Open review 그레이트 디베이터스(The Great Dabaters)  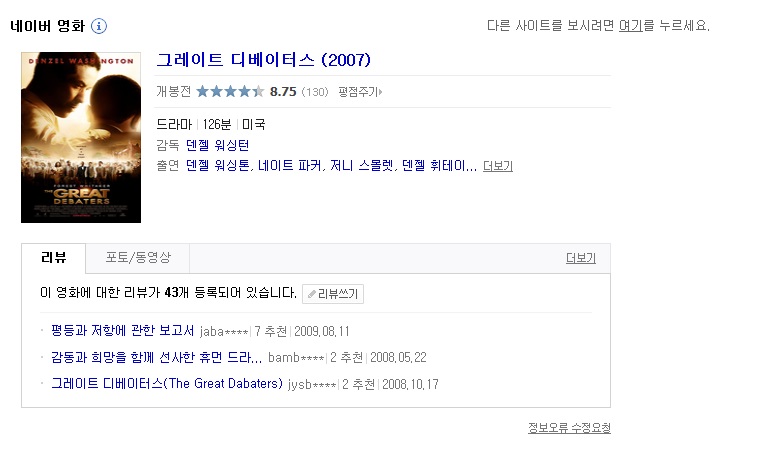(167, 384)
